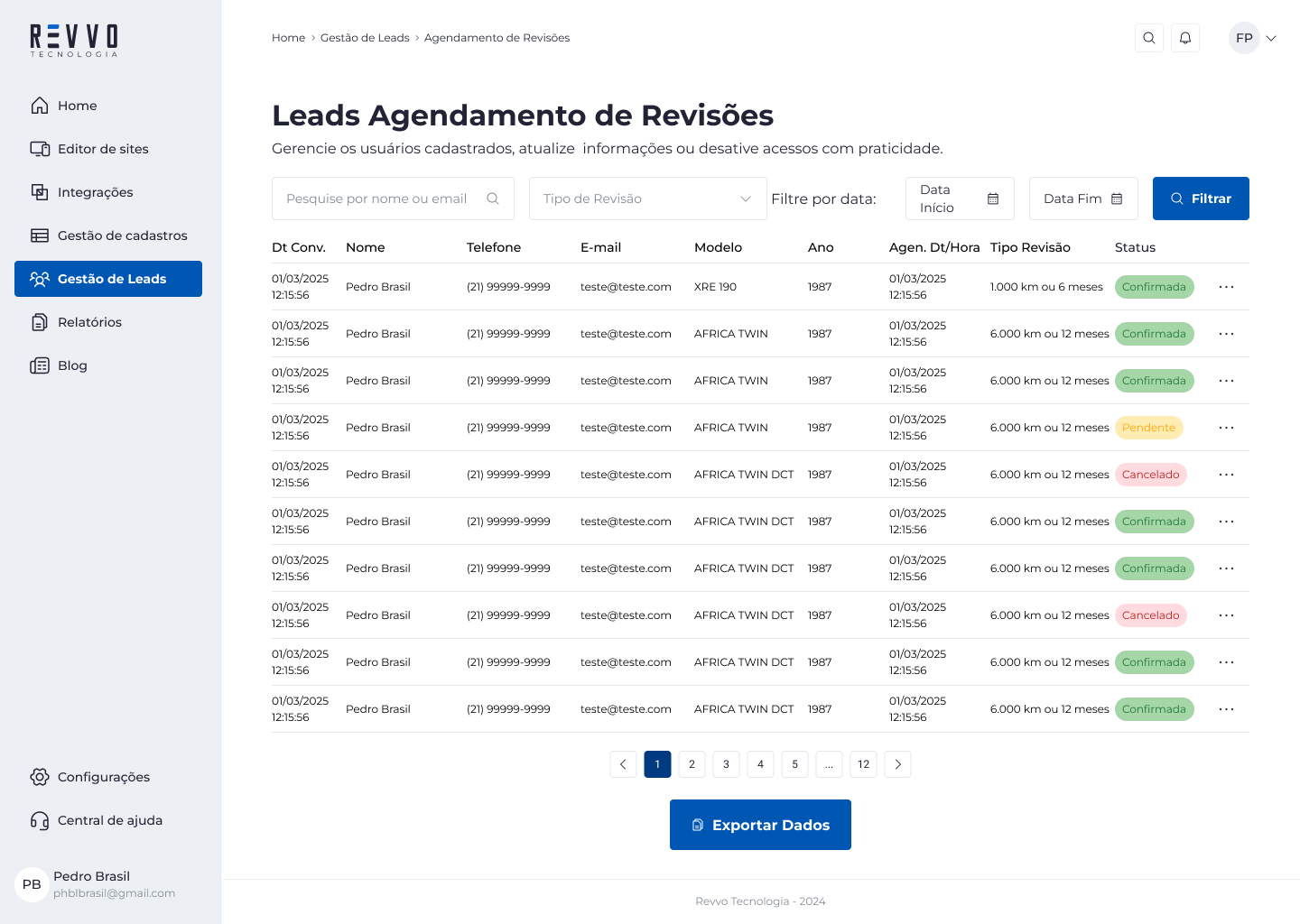Go to page 12 in pagination
Screen dimensions: 1300x924
point(863,764)
